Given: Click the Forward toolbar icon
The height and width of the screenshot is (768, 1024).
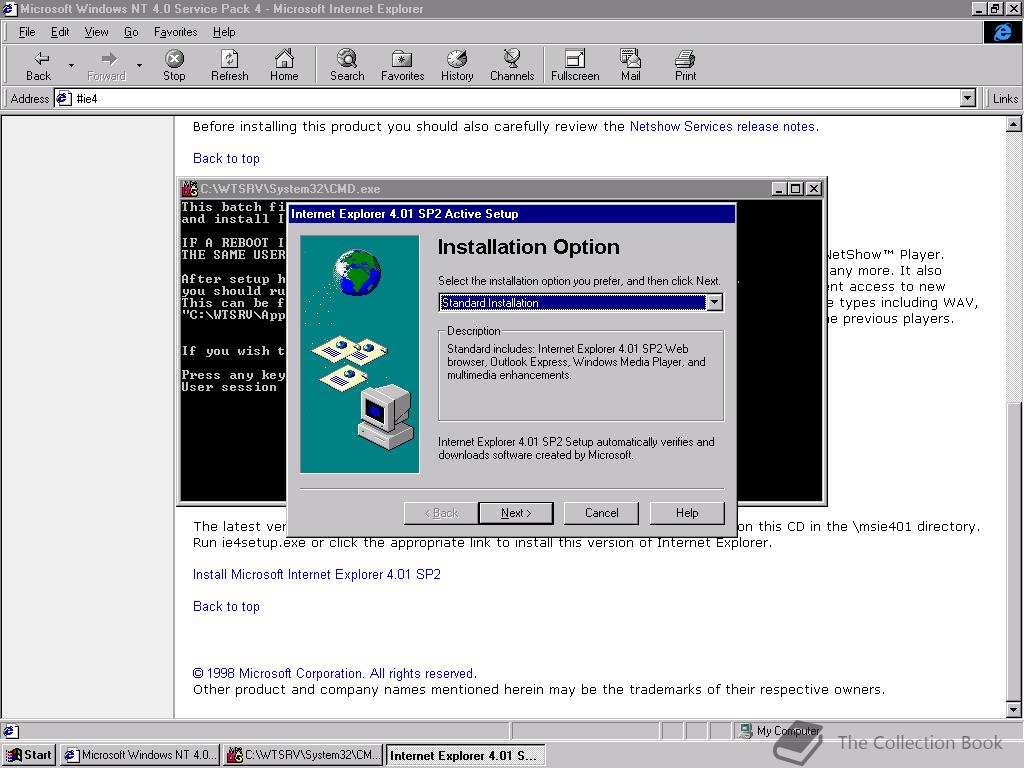Looking at the screenshot, I should 107,65.
